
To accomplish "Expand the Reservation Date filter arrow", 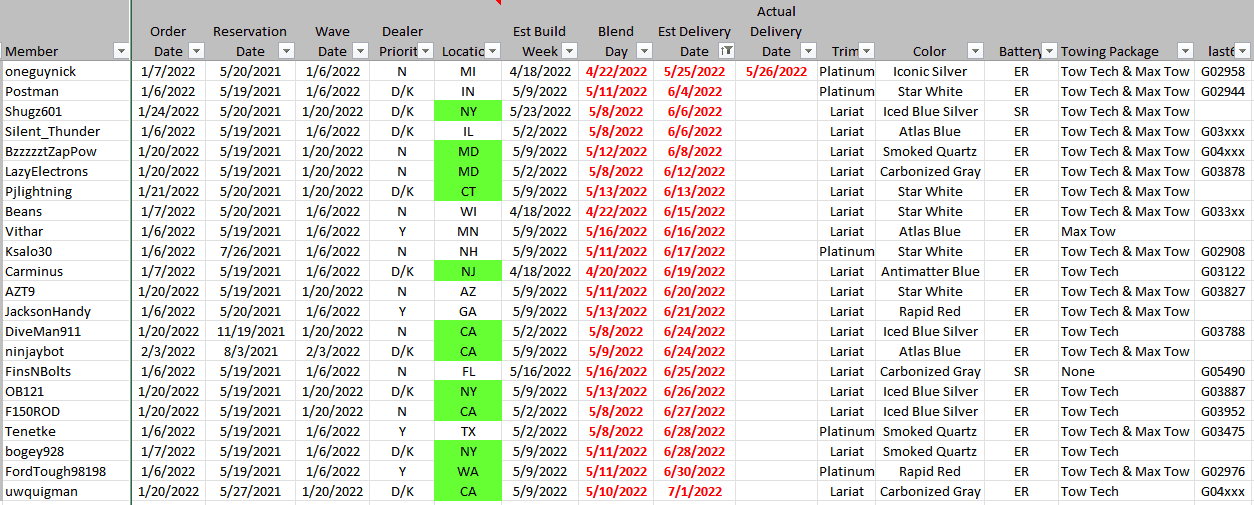I will (x=286, y=51).
